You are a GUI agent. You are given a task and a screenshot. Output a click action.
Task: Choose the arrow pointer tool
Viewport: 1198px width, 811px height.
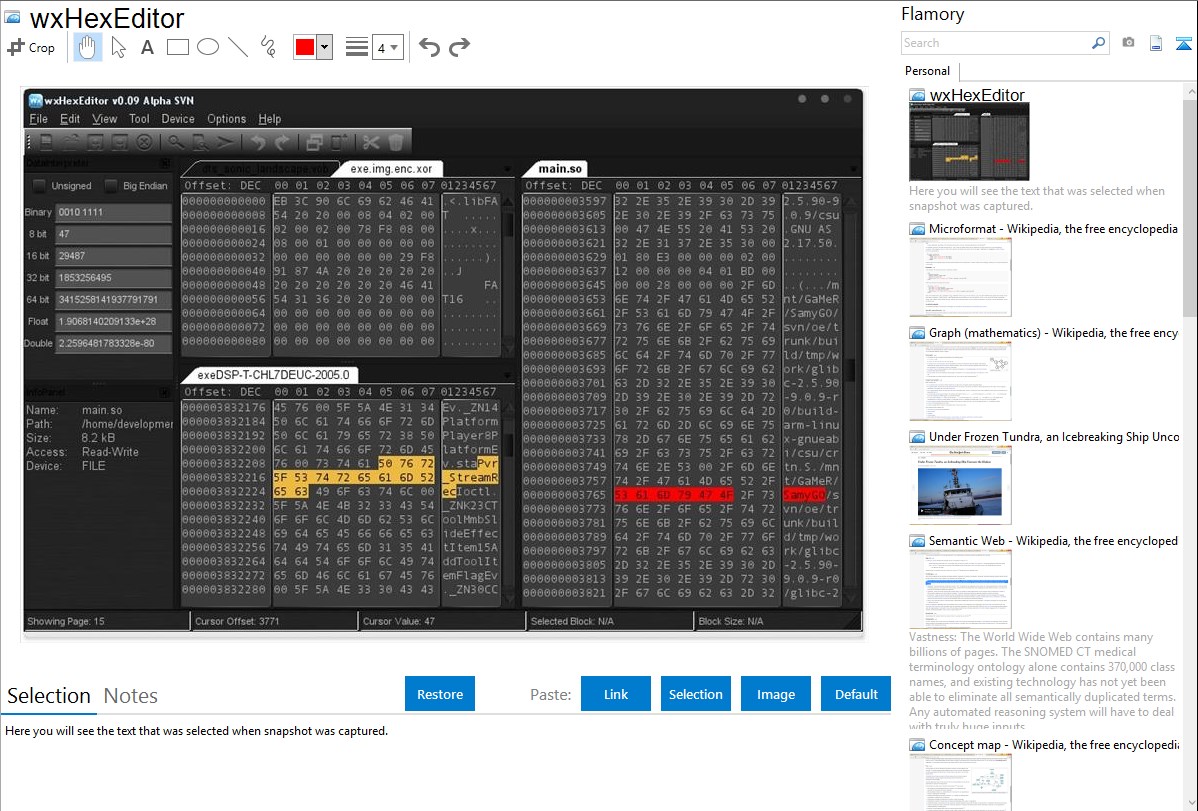click(x=118, y=47)
